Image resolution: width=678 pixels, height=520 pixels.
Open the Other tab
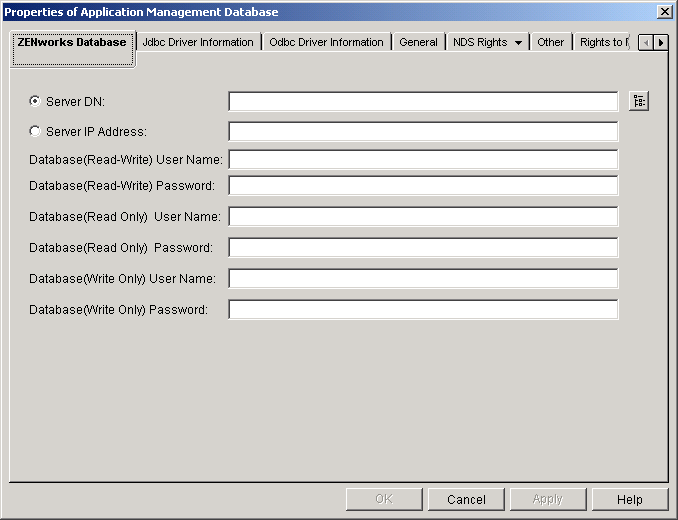coord(550,42)
